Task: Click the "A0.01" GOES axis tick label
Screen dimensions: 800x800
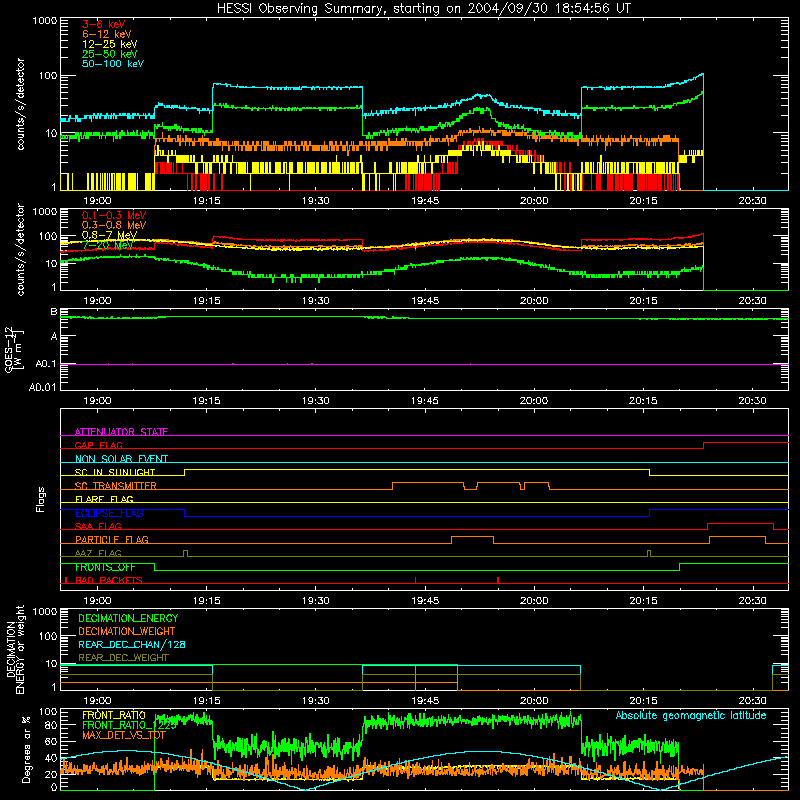Action: click(43, 387)
